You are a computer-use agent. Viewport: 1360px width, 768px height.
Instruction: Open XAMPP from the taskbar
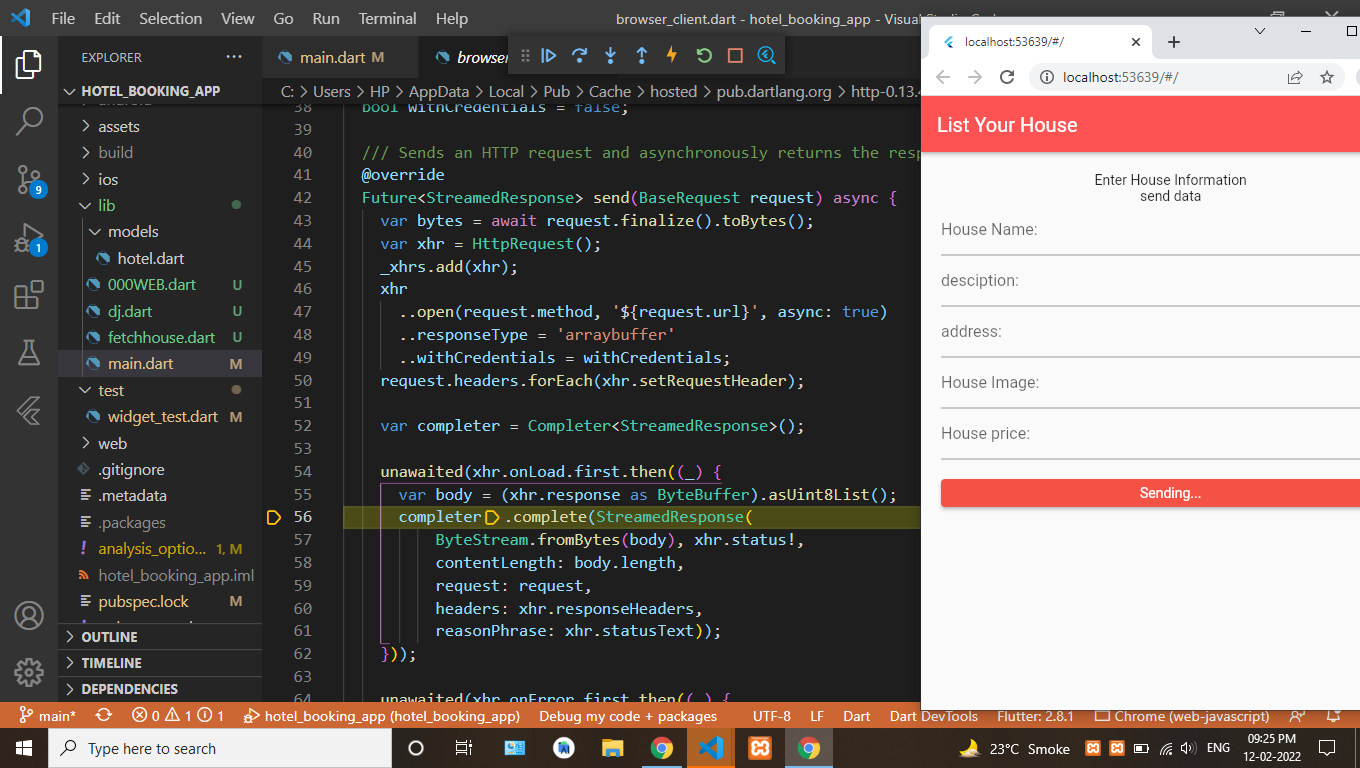point(759,748)
